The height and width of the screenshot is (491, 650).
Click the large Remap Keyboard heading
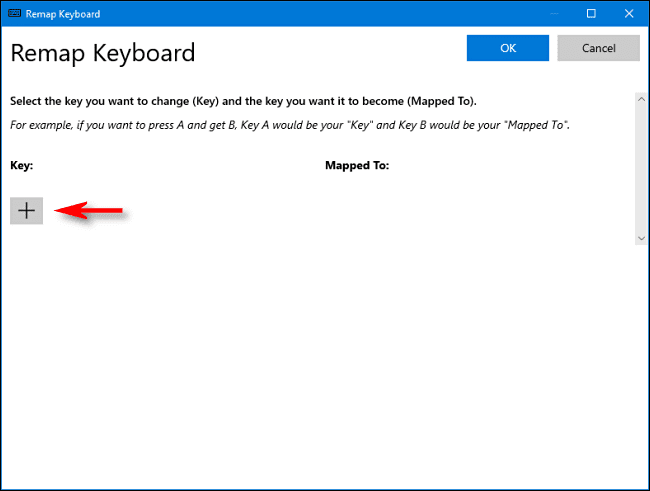[x=102, y=53]
